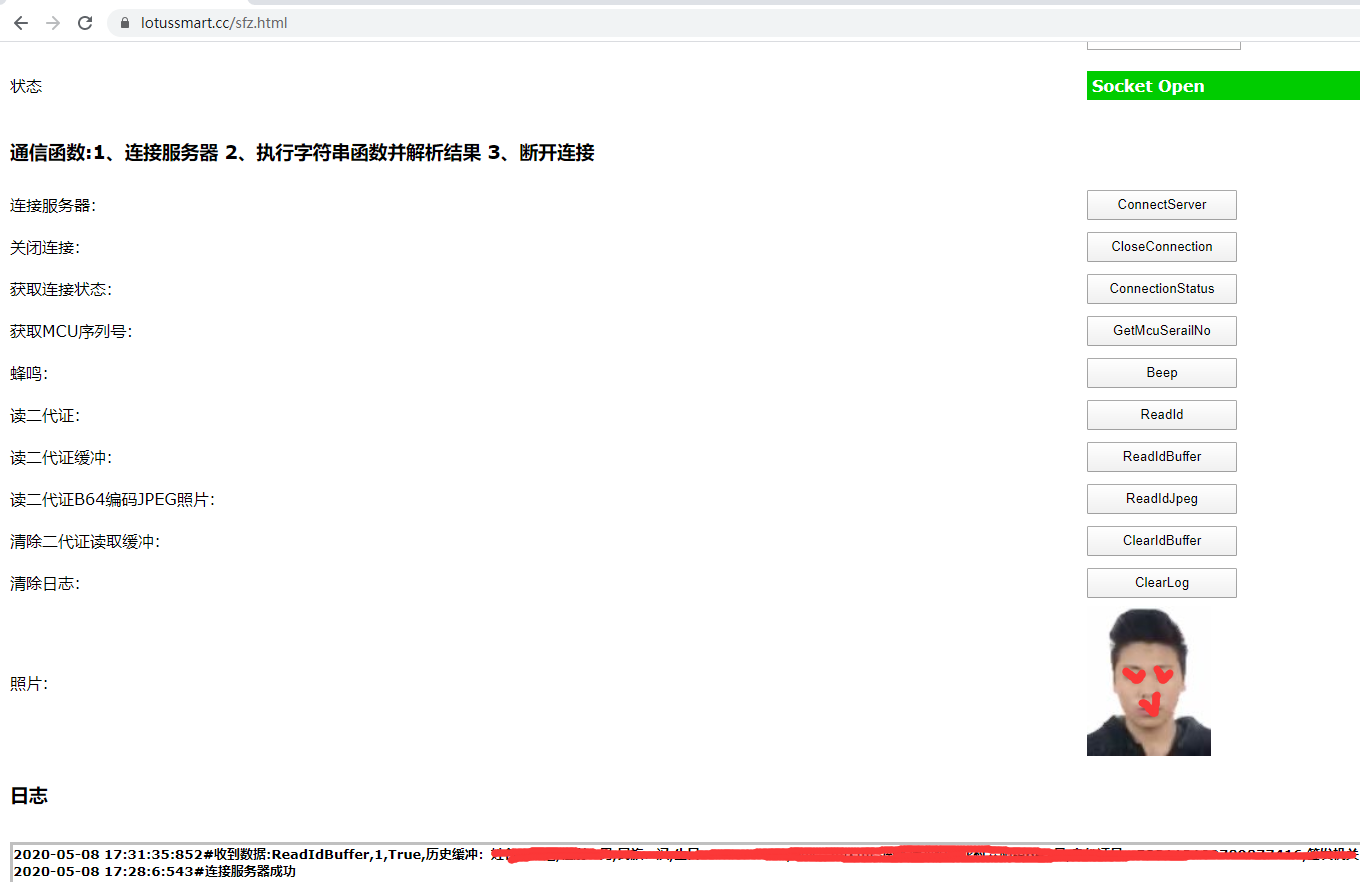Read the B64 photo with ReadIdJpeg
The height and width of the screenshot is (882, 1360).
tap(1161, 499)
